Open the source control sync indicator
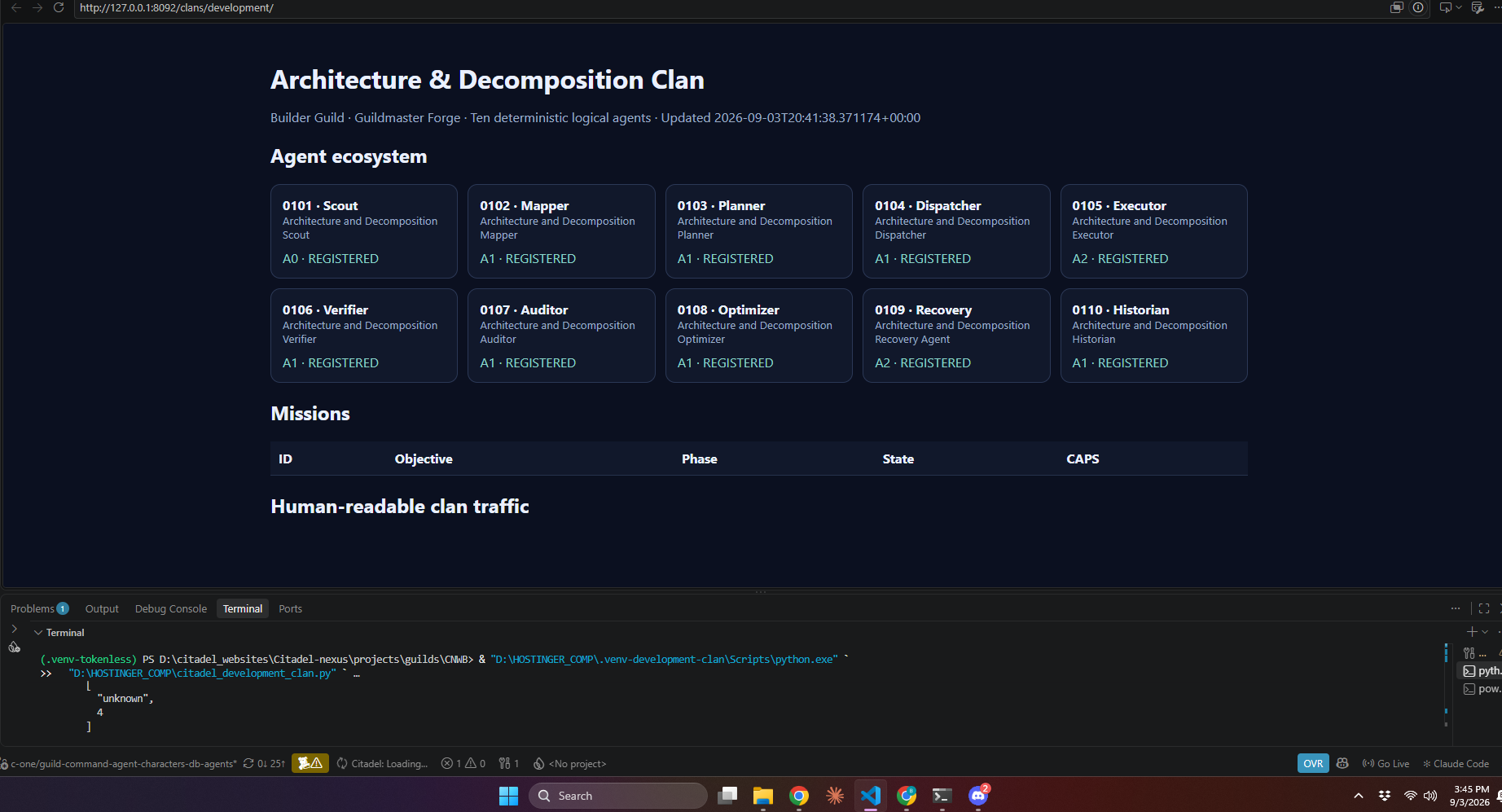This screenshot has width=1502, height=812. [265, 763]
